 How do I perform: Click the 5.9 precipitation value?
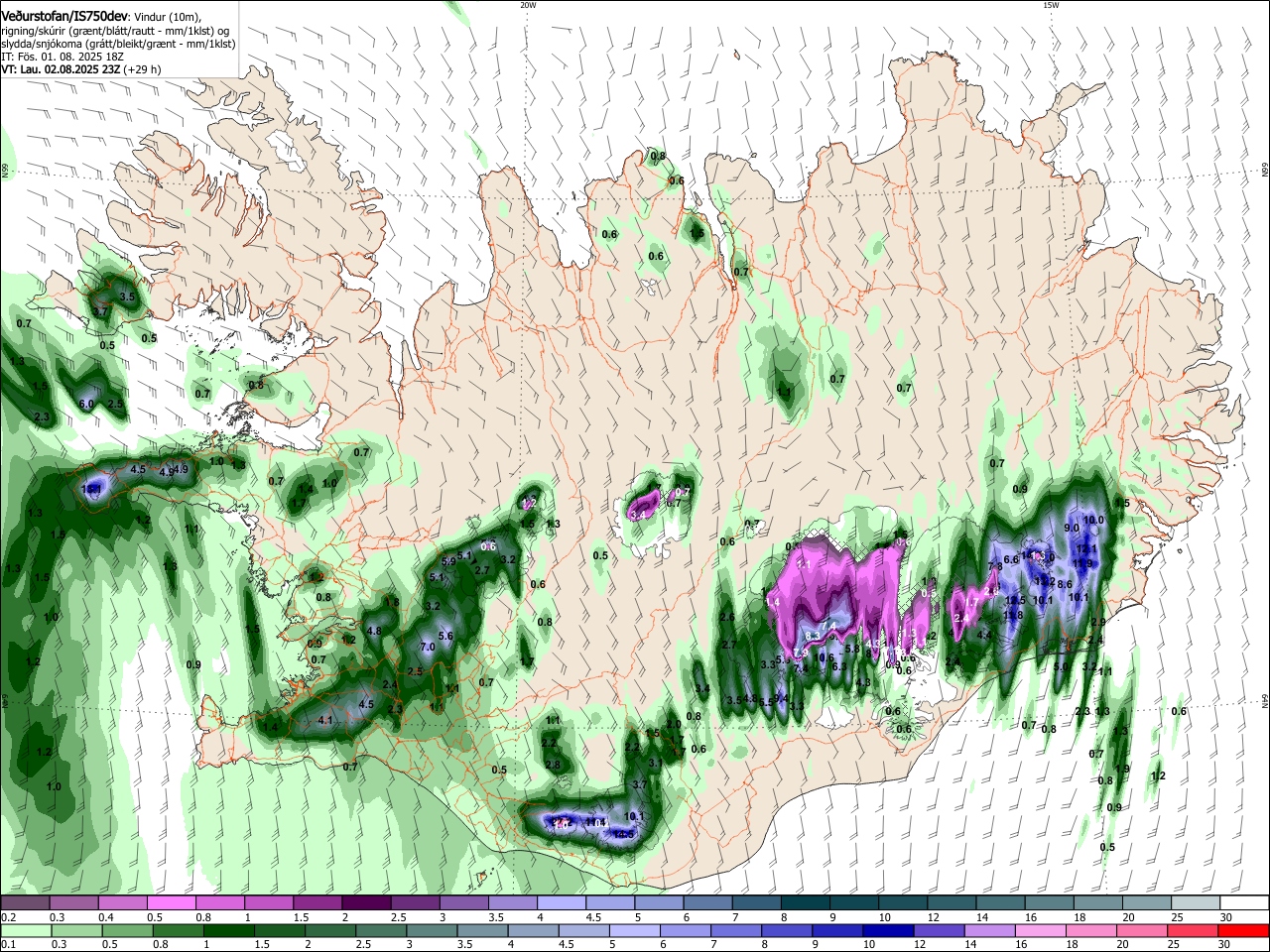click(x=448, y=561)
